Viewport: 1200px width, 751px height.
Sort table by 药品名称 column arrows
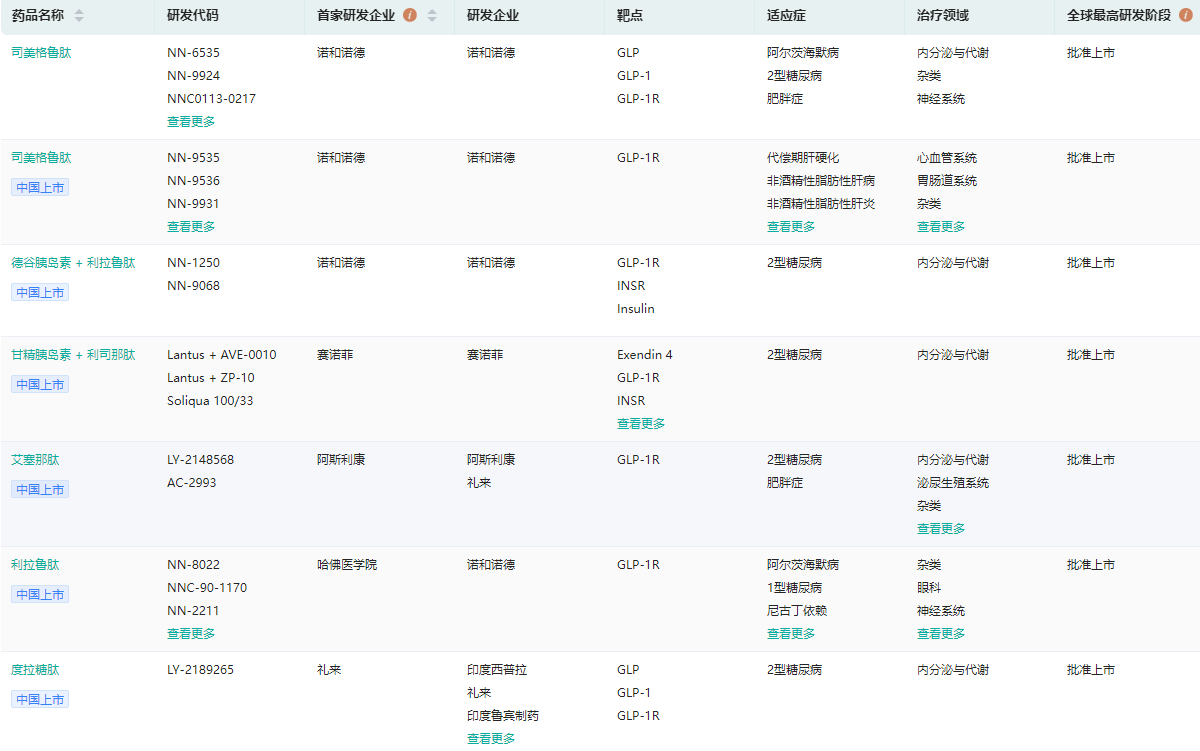(x=79, y=16)
